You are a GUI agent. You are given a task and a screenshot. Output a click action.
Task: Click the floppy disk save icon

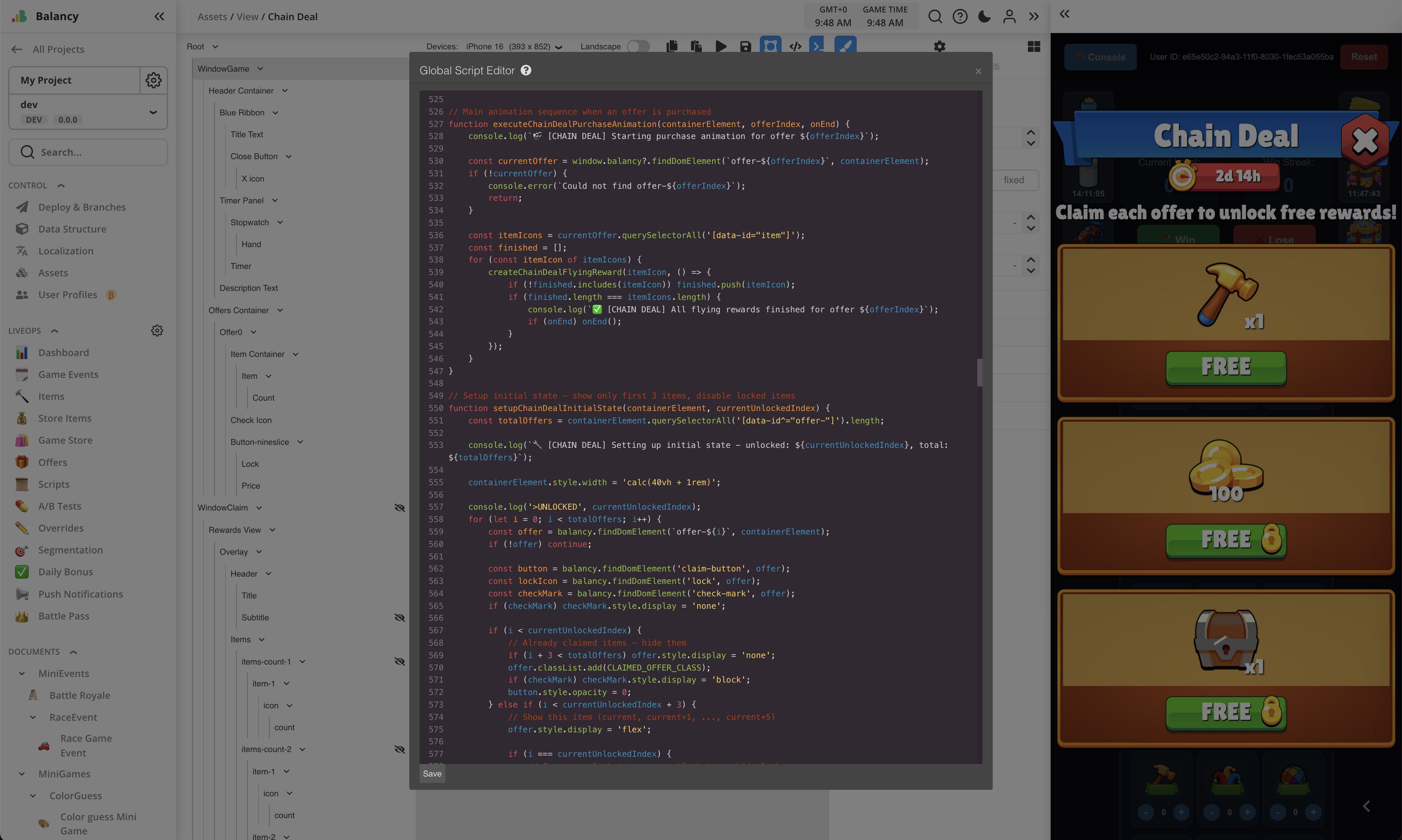pyautogui.click(x=746, y=46)
